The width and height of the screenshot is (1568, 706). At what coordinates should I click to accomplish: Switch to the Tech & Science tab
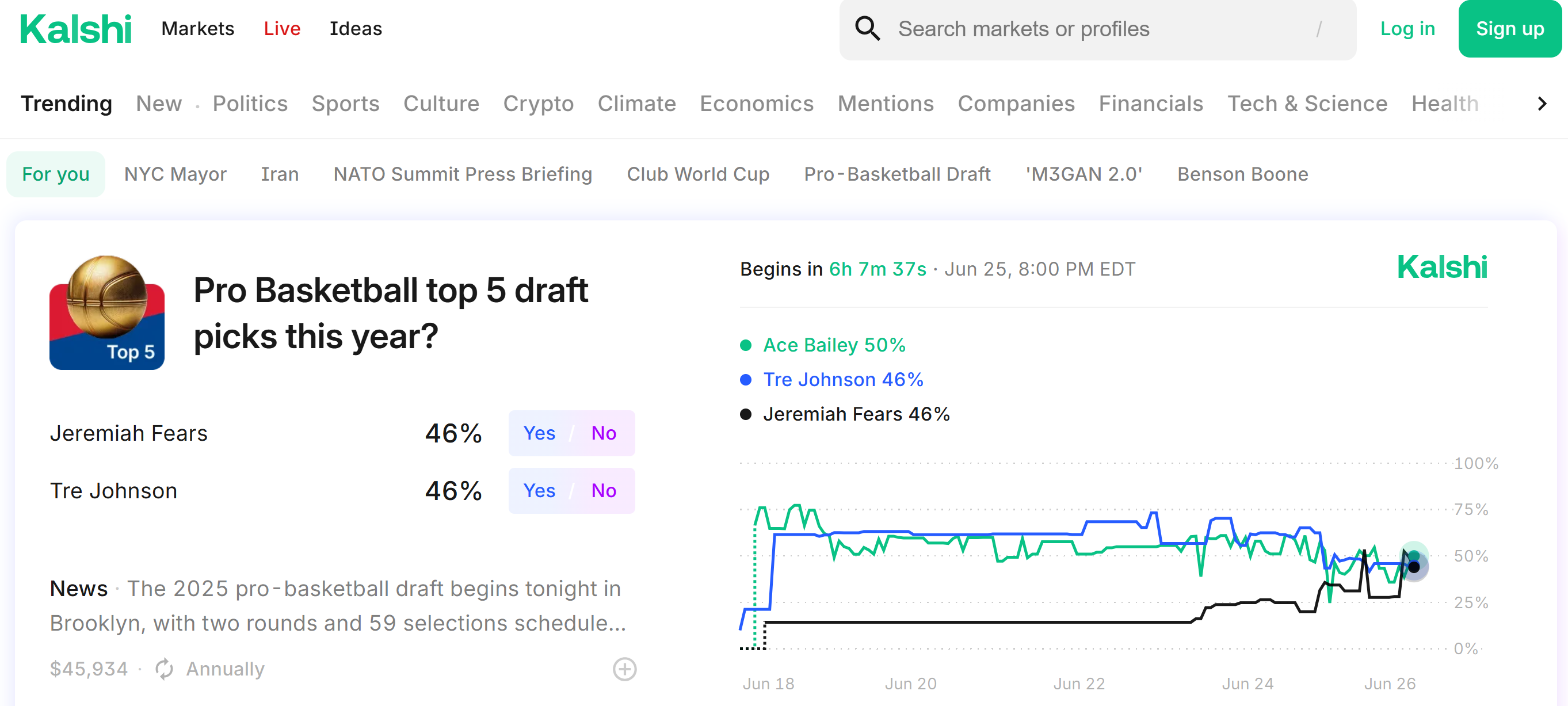[x=1307, y=104]
